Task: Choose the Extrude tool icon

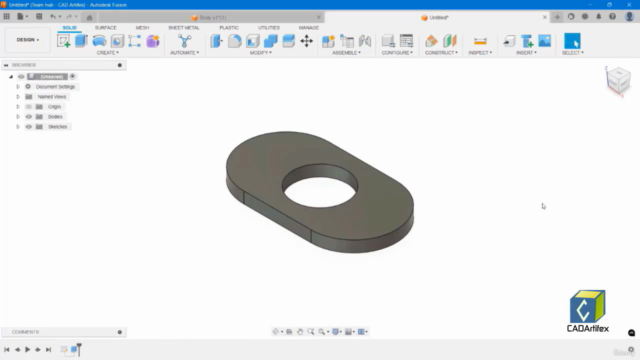Action: pos(81,41)
